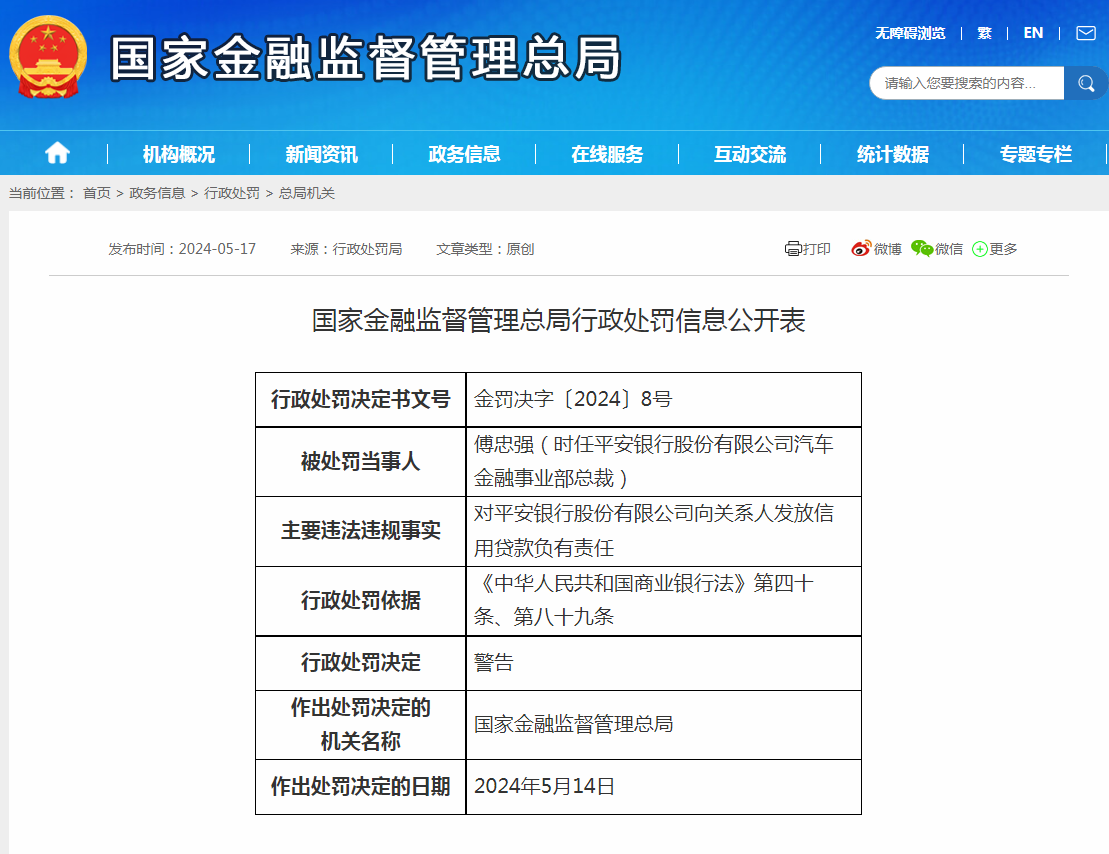Share via the Weibo icon

(861, 248)
